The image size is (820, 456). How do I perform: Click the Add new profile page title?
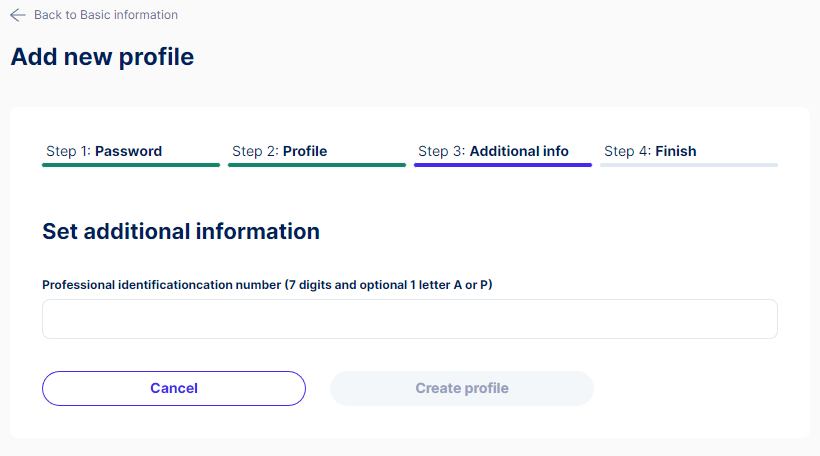pos(102,56)
